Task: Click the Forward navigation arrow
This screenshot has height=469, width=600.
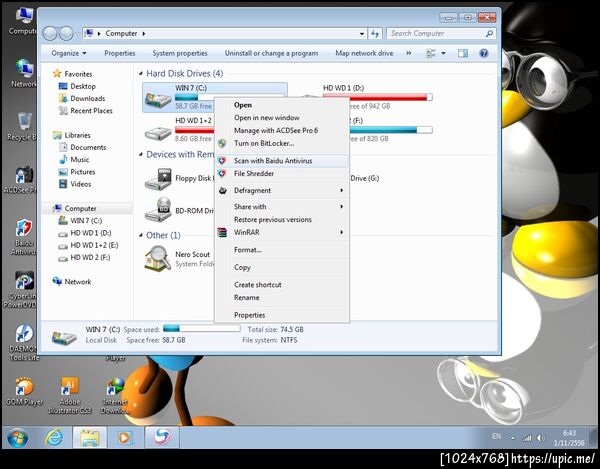Action: (x=66, y=34)
